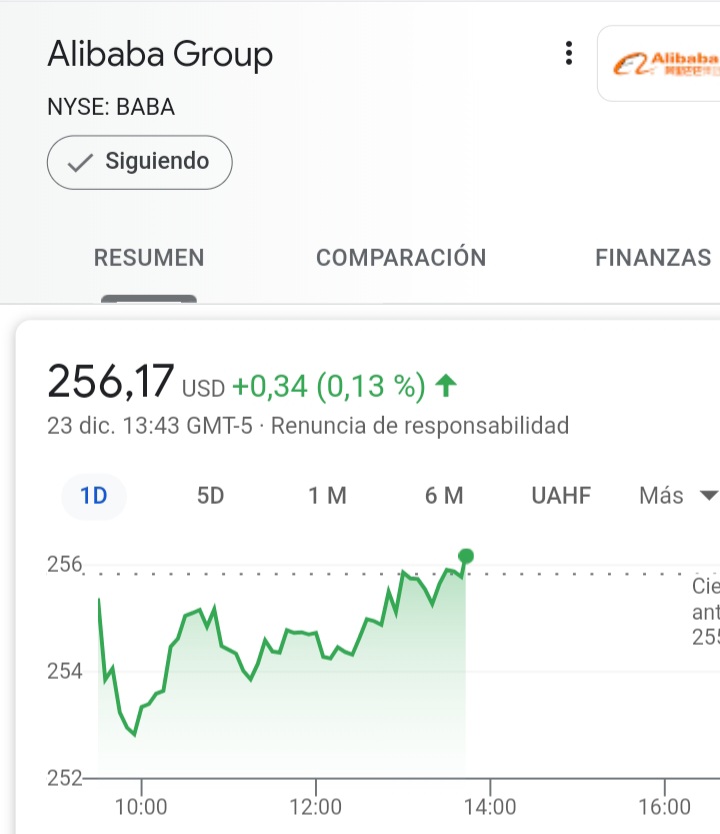Viewport: 720px width, 834px height.
Task: Click the Alibaba Group title
Action: point(160,55)
